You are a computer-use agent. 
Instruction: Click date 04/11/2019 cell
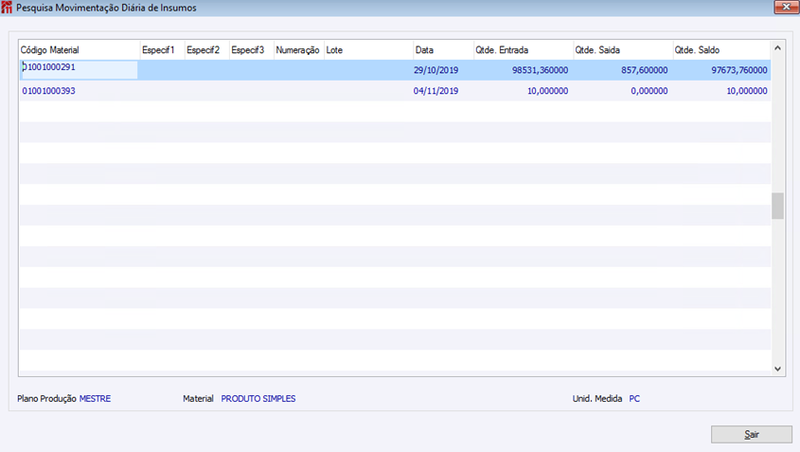click(436, 91)
